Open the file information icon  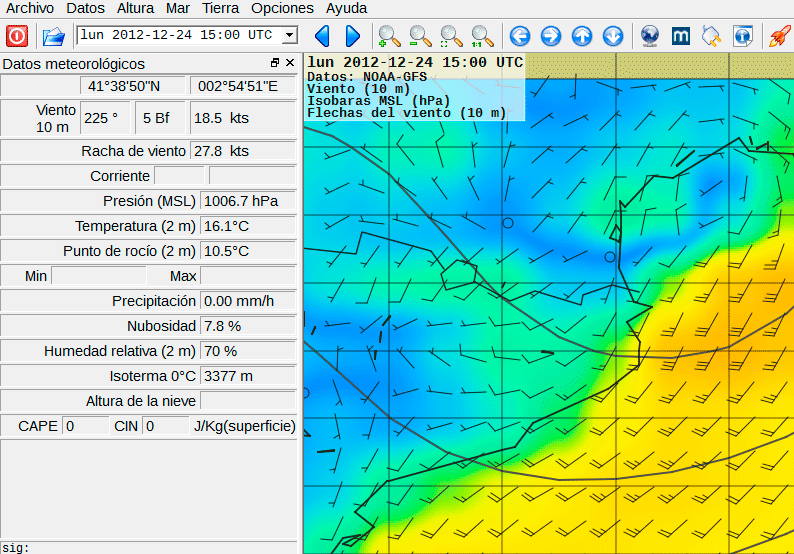[x=742, y=36]
